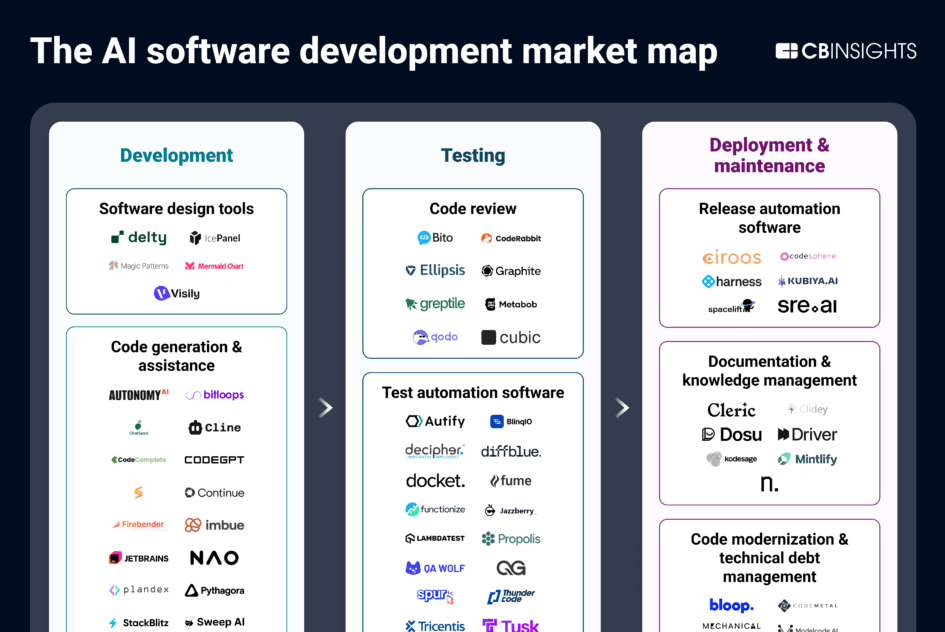Click the arrow between Development and Testing
The width and height of the screenshot is (945, 632).
click(x=325, y=407)
